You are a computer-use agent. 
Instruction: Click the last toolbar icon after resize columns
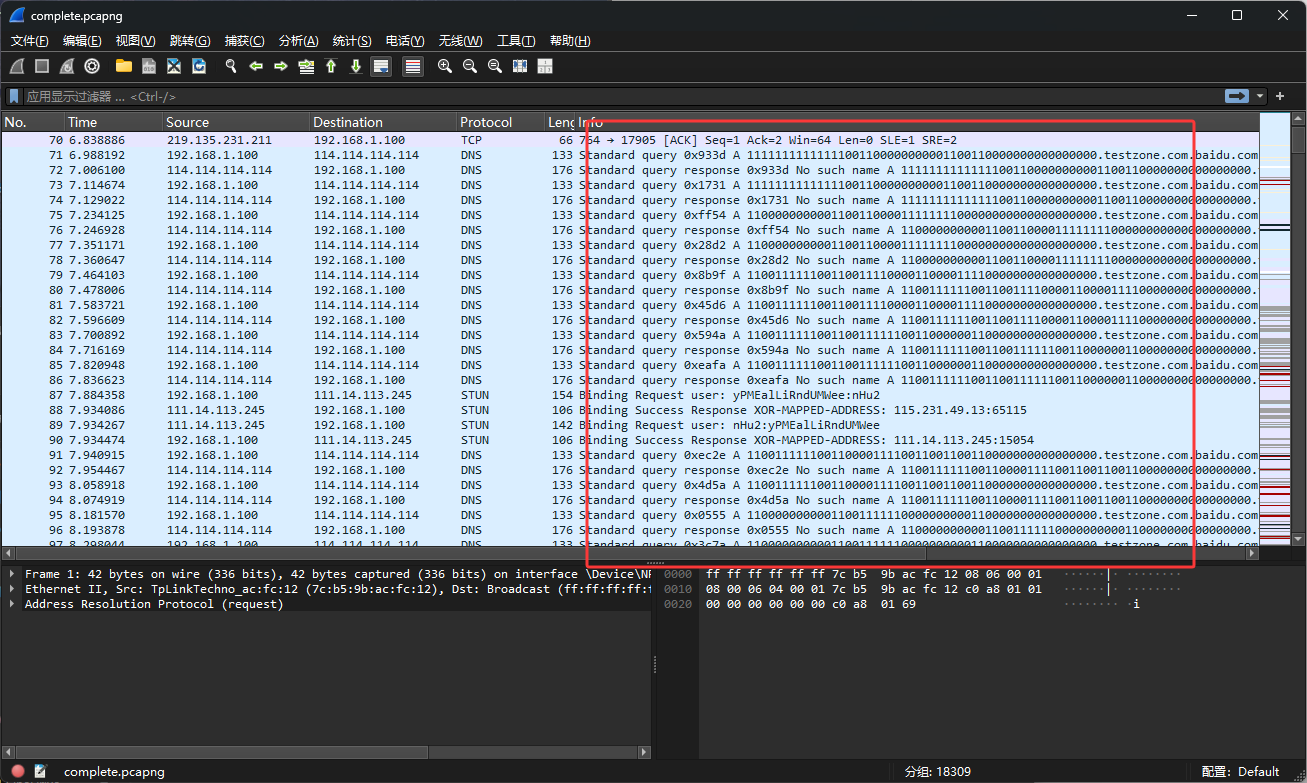545,66
